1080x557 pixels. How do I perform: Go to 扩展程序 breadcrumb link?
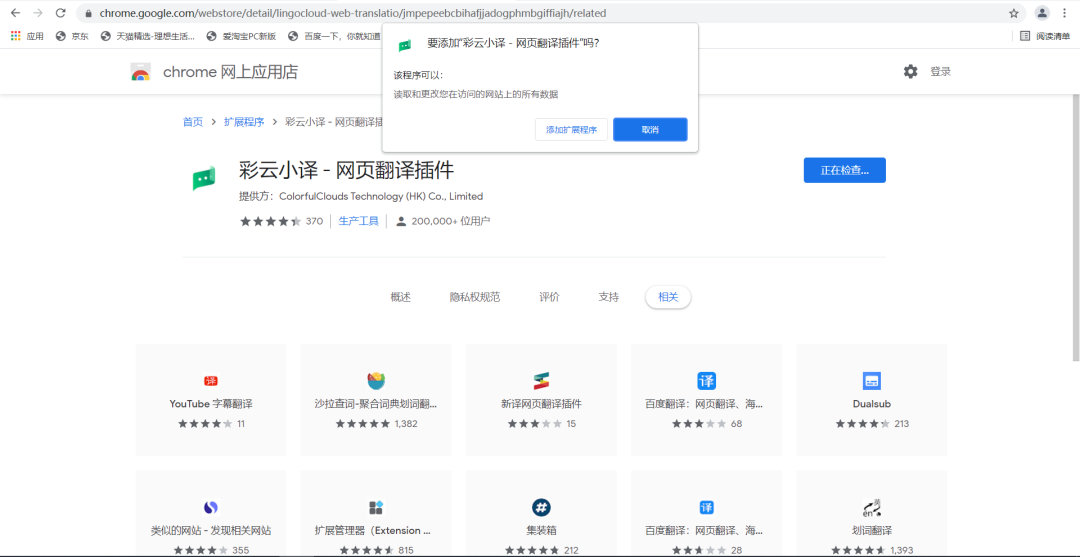pos(244,122)
